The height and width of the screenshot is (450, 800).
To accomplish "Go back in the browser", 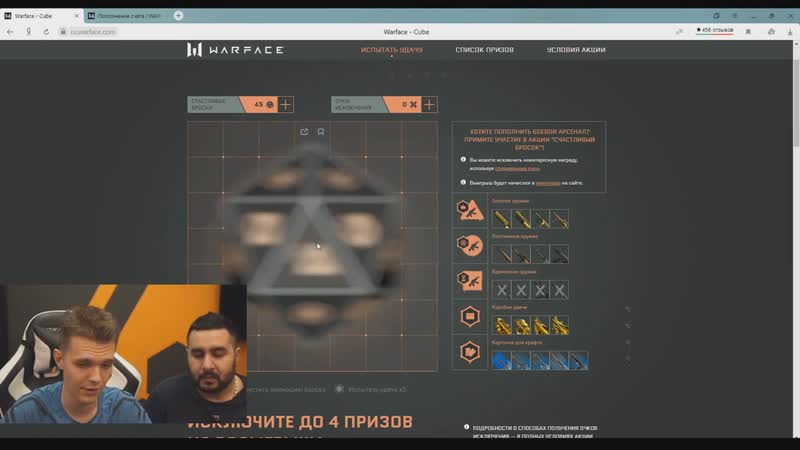I will click(x=10, y=32).
